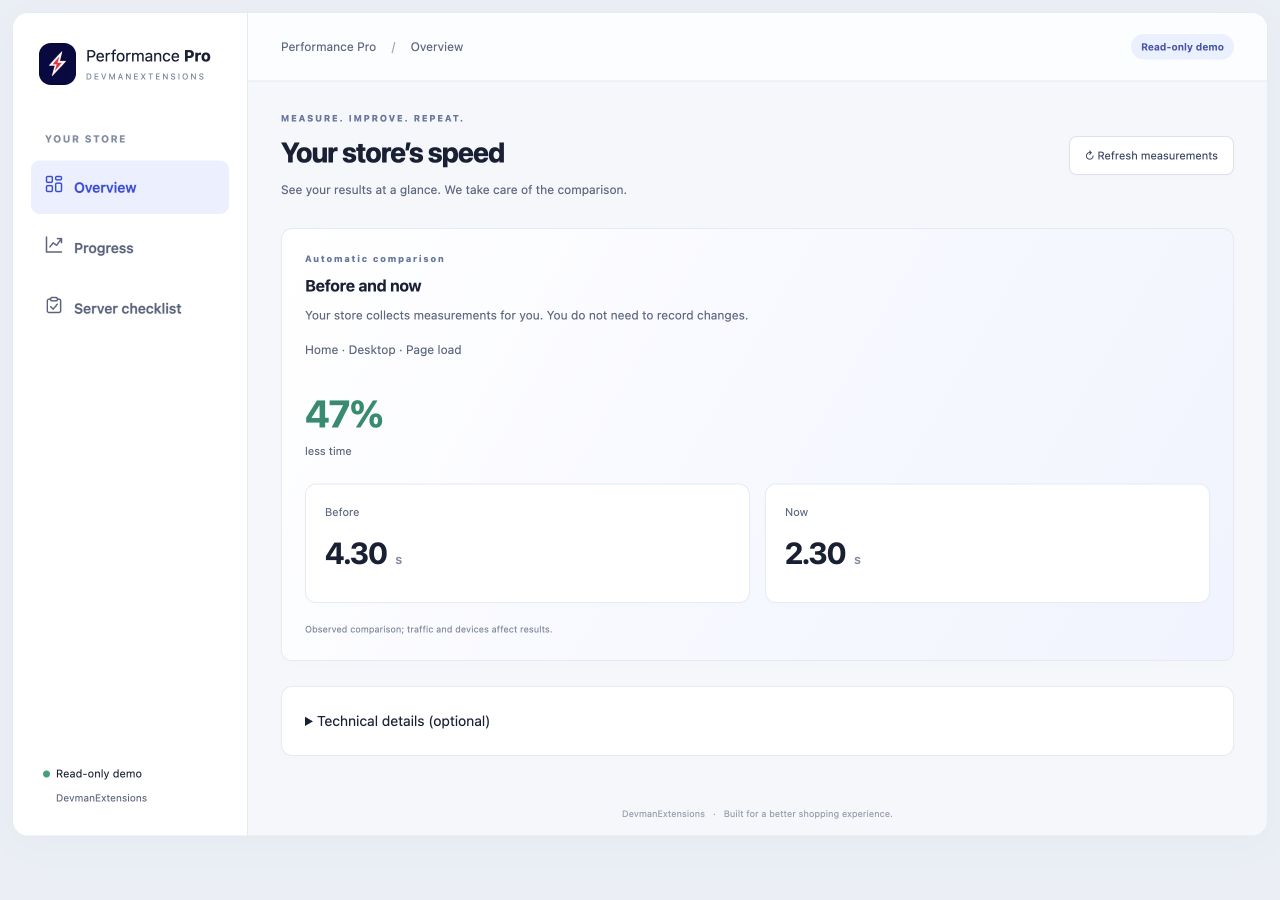This screenshot has height=900, width=1280.
Task: Click the 'less time' caption
Action: click(x=328, y=451)
